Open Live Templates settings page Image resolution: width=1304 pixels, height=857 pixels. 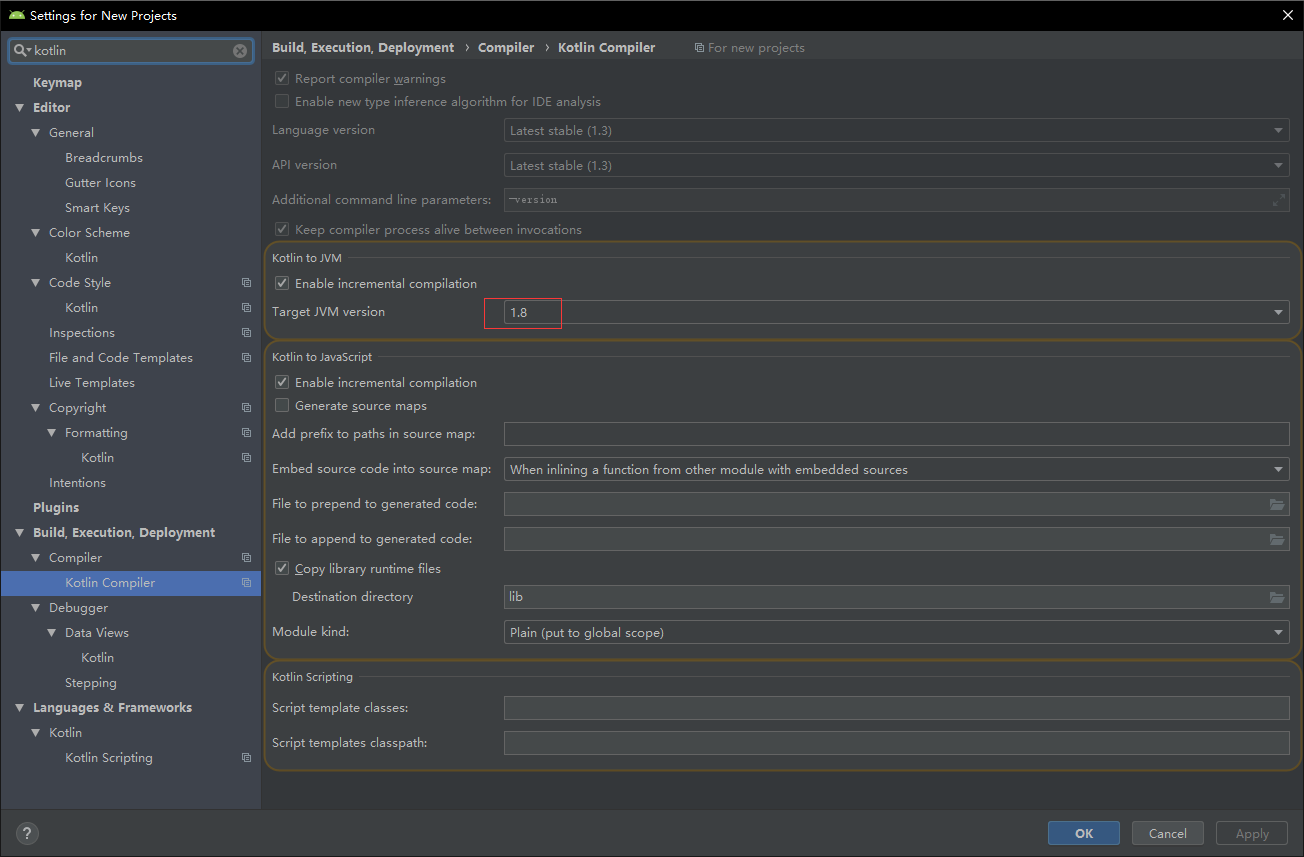(92, 383)
